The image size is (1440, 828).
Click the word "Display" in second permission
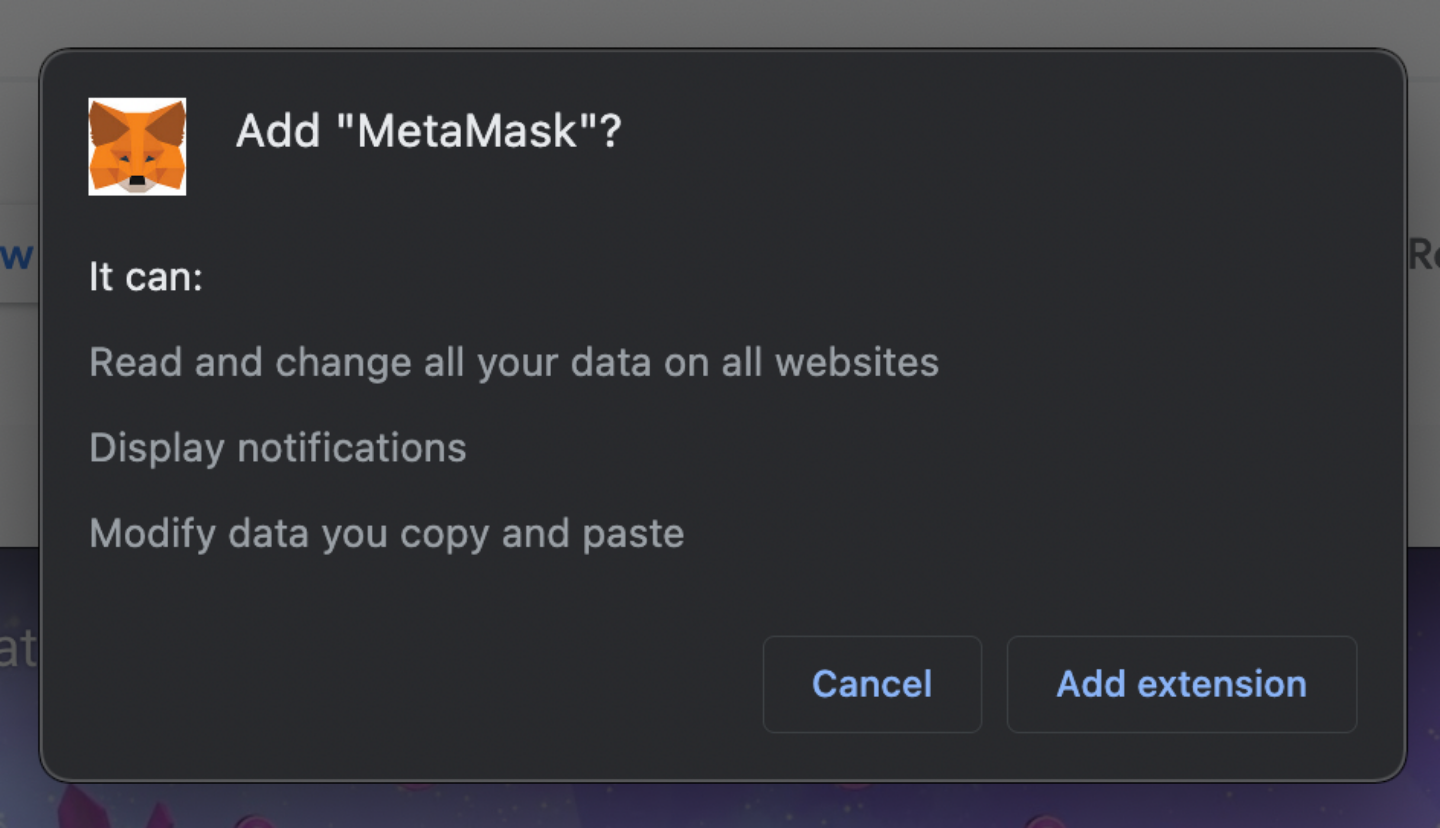[157, 448]
